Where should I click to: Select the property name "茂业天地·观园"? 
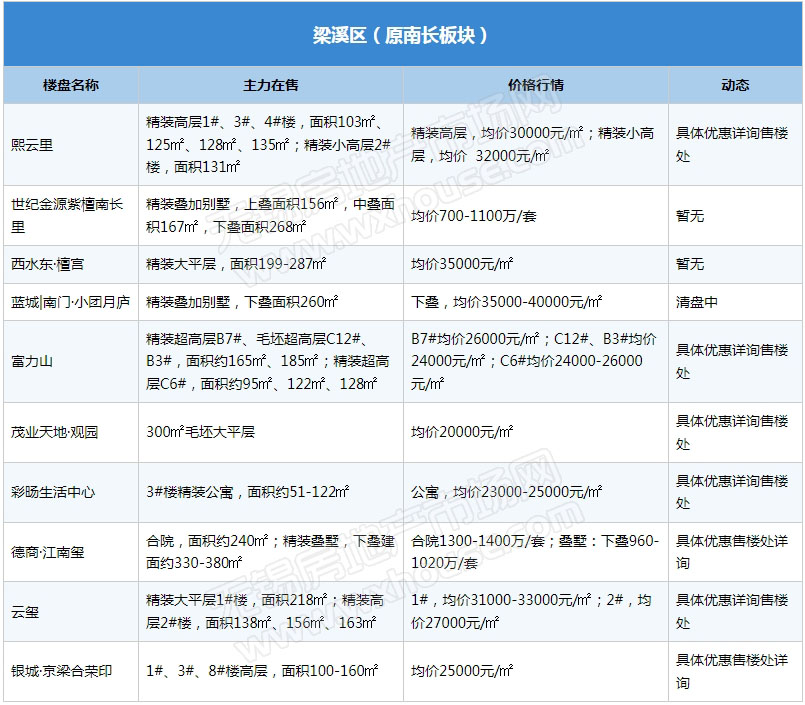pos(54,432)
